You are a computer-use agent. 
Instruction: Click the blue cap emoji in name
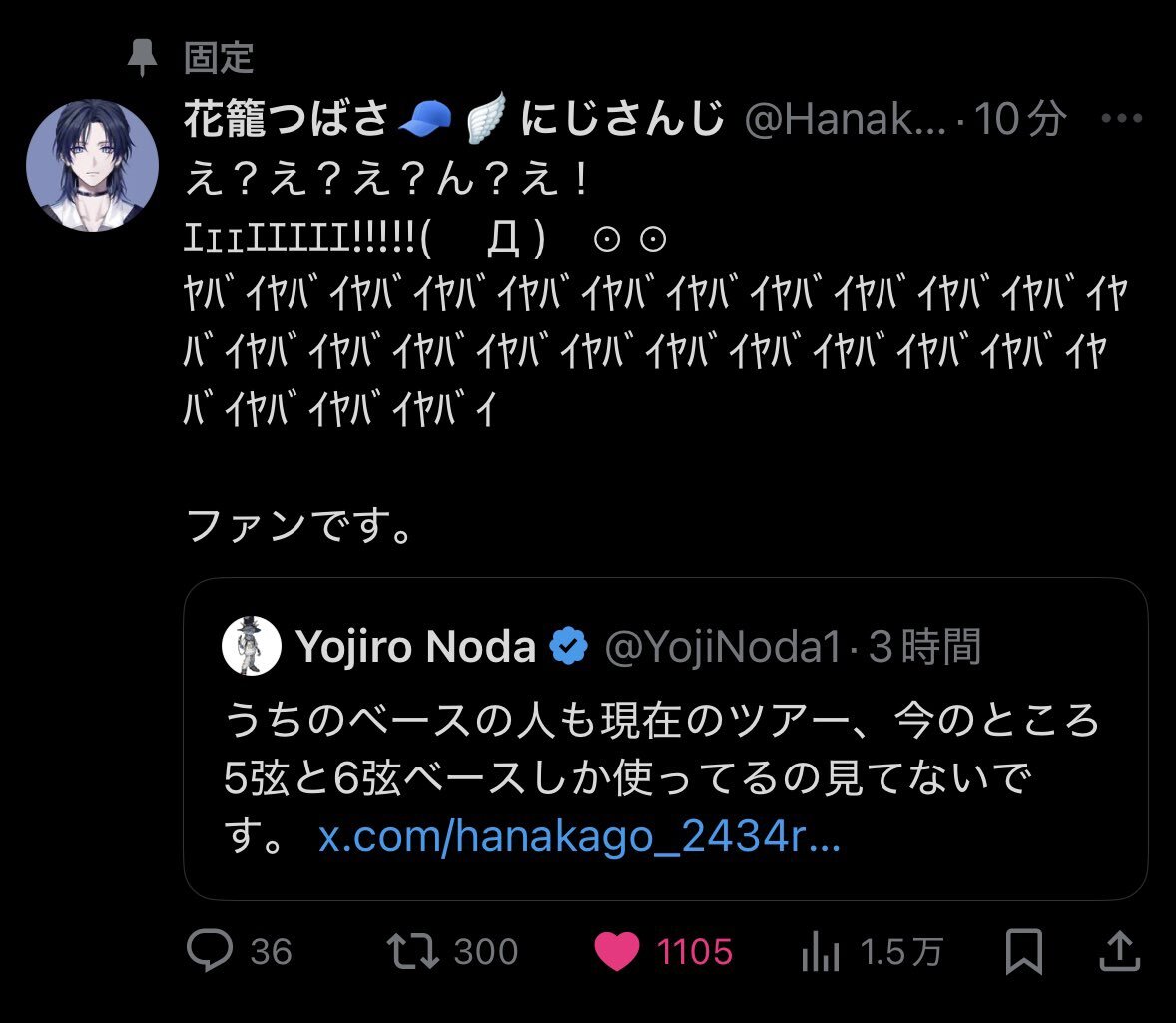click(427, 119)
